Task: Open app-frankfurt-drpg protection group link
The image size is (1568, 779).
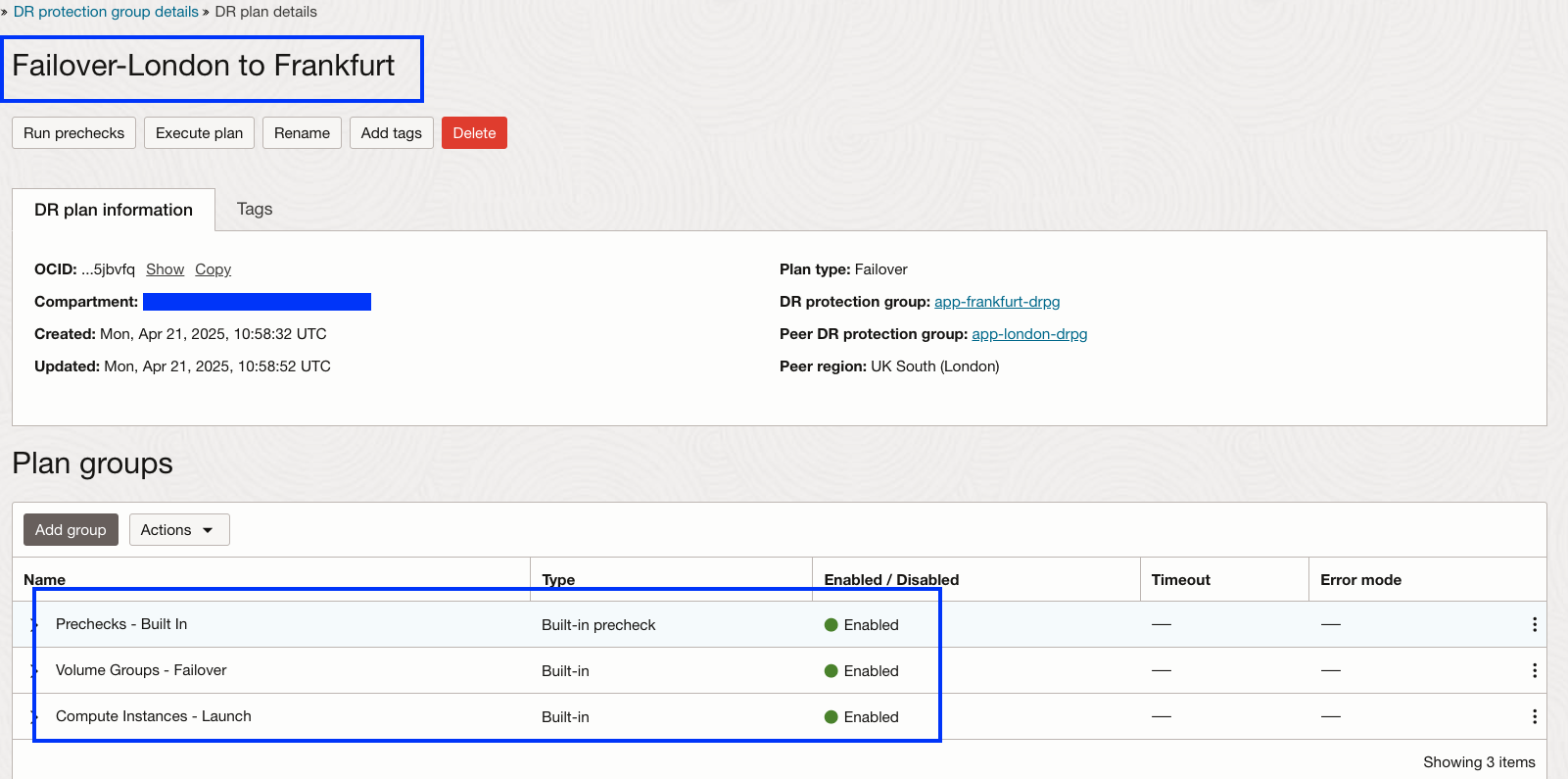Action: pos(997,302)
